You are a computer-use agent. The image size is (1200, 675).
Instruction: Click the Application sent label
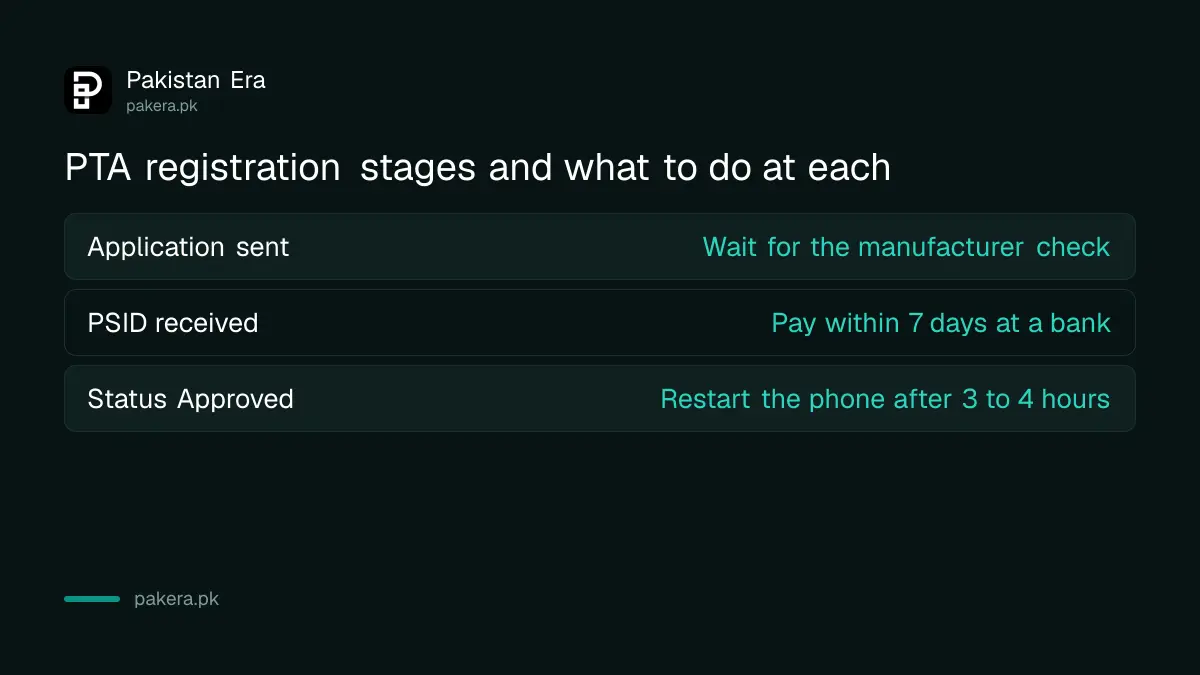click(188, 247)
